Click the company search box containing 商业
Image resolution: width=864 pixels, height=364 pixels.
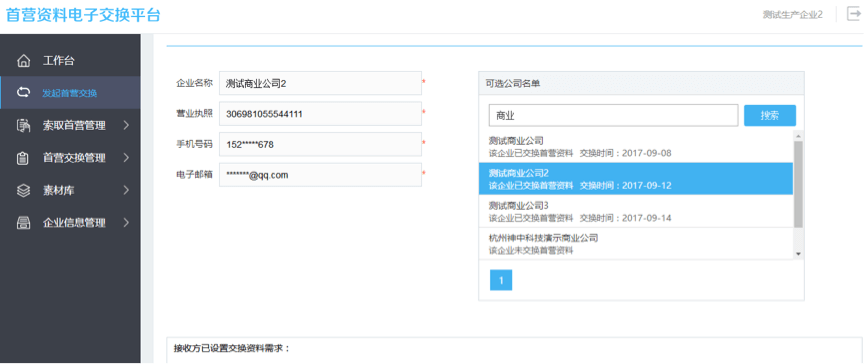tap(613, 116)
